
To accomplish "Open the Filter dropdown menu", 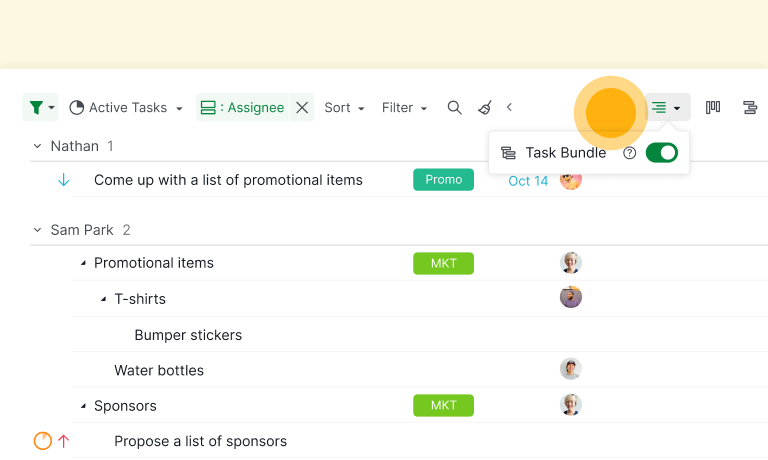I will point(404,107).
